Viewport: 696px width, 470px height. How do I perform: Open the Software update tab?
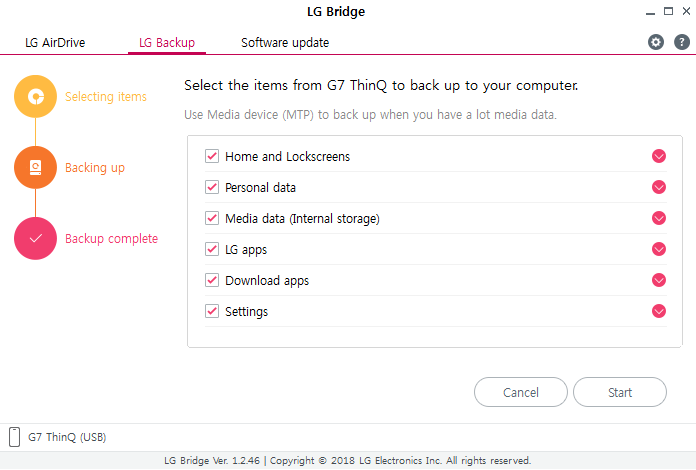click(x=285, y=43)
